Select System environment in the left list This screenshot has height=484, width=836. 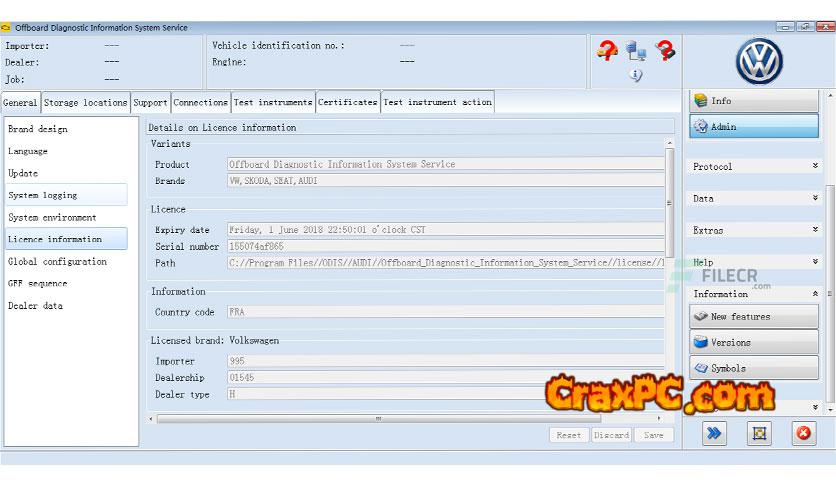(52, 217)
